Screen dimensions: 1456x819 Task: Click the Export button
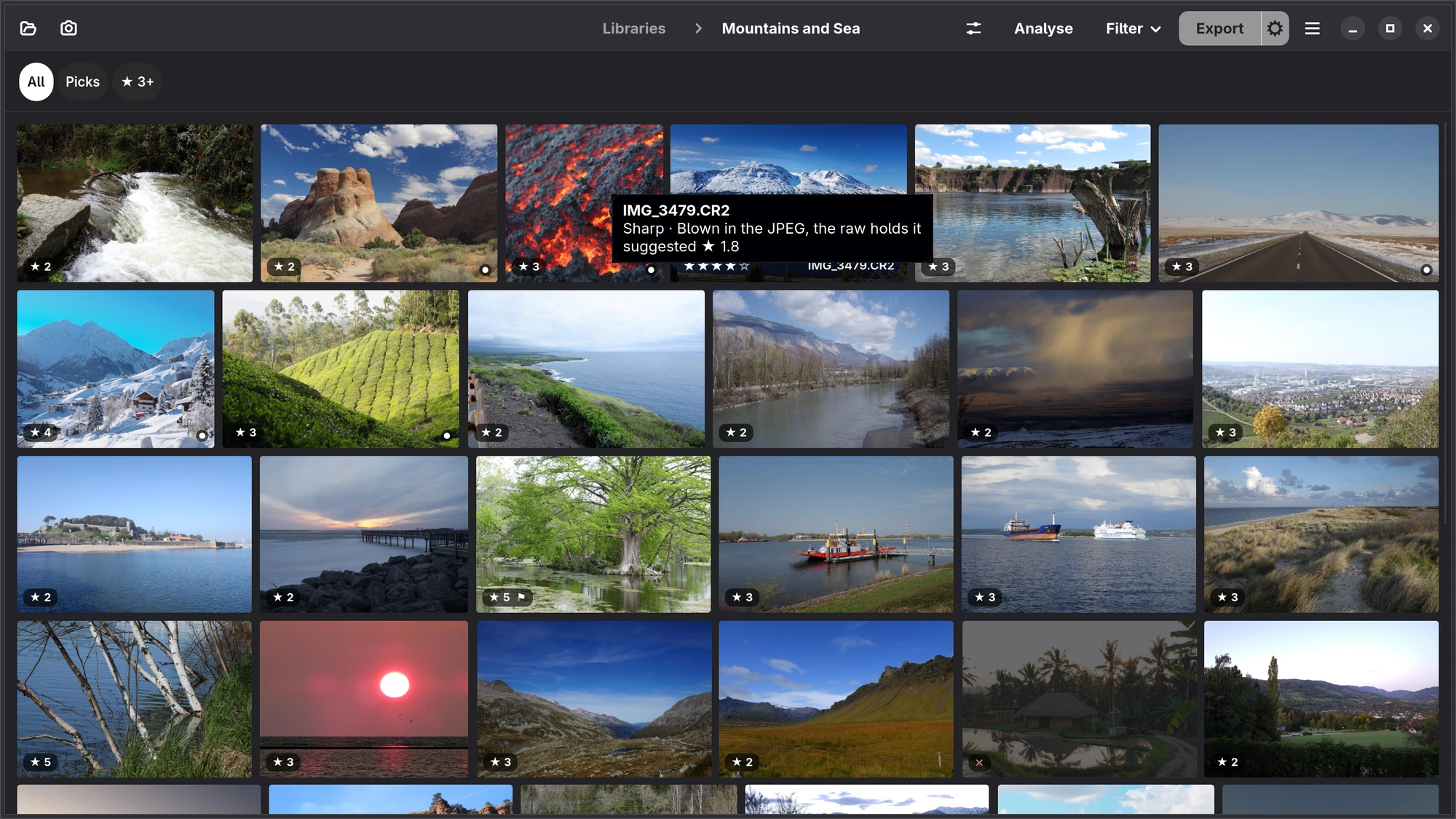click(x=1219, y=28)
